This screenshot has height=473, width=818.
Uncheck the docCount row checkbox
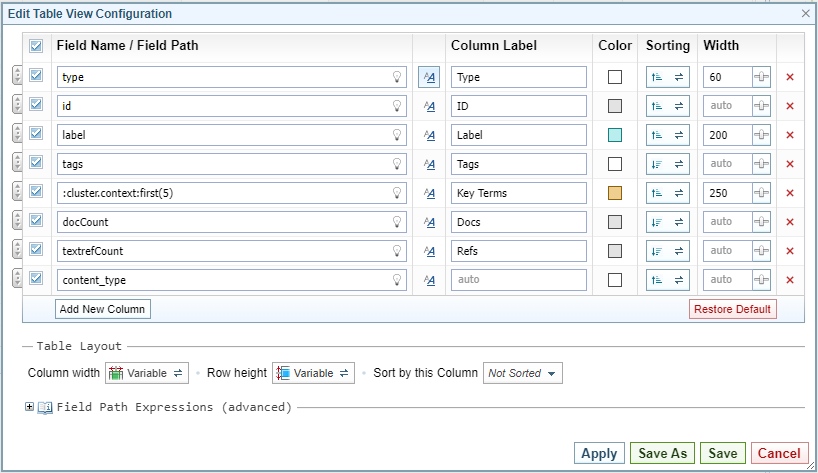pyautogui.click(x=36, y=222)
